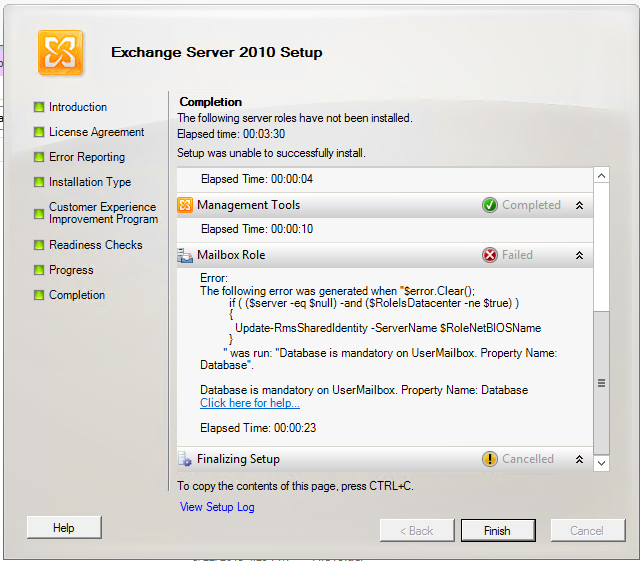Click the Mailbox Role header row
The height and width of the screenshot is (561, 640).
coord(385,255)
